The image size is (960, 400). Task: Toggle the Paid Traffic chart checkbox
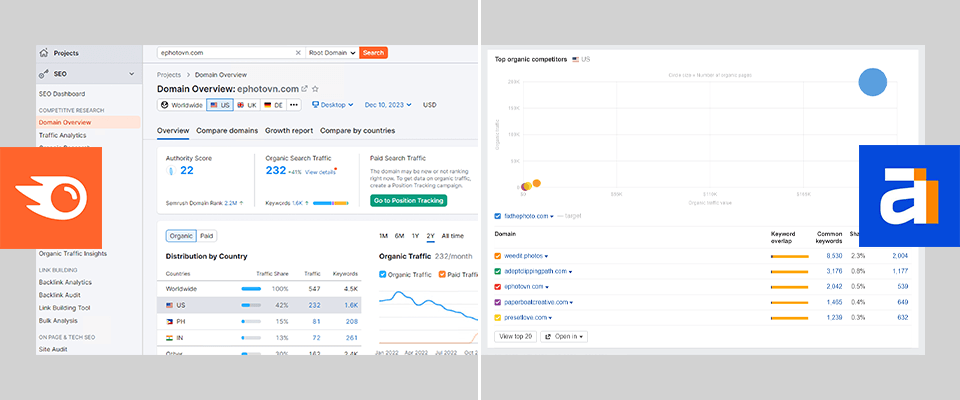coord(442,274)
